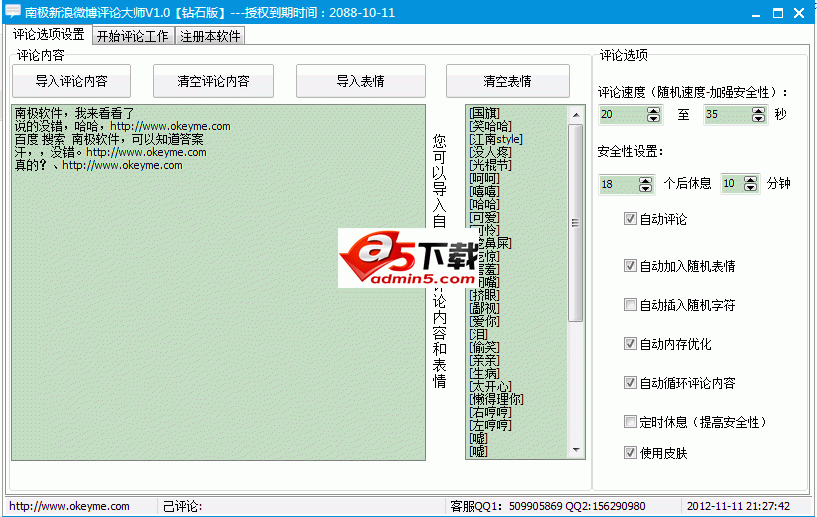
Task: Select the [泪] emoticon entry
Action: click(x=478, y=335)
